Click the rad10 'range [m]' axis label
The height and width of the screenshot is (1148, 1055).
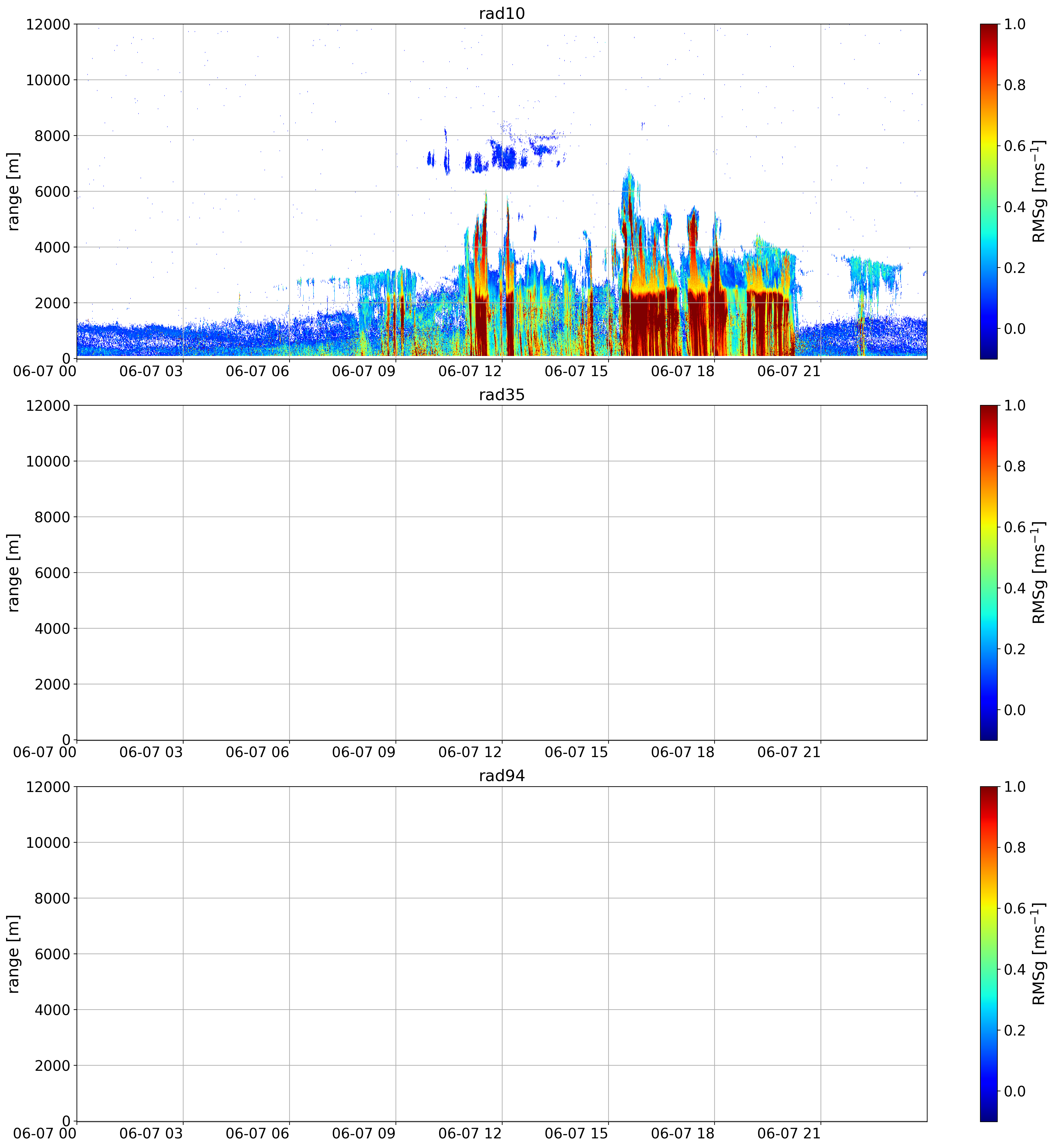(x=13, y=191)
